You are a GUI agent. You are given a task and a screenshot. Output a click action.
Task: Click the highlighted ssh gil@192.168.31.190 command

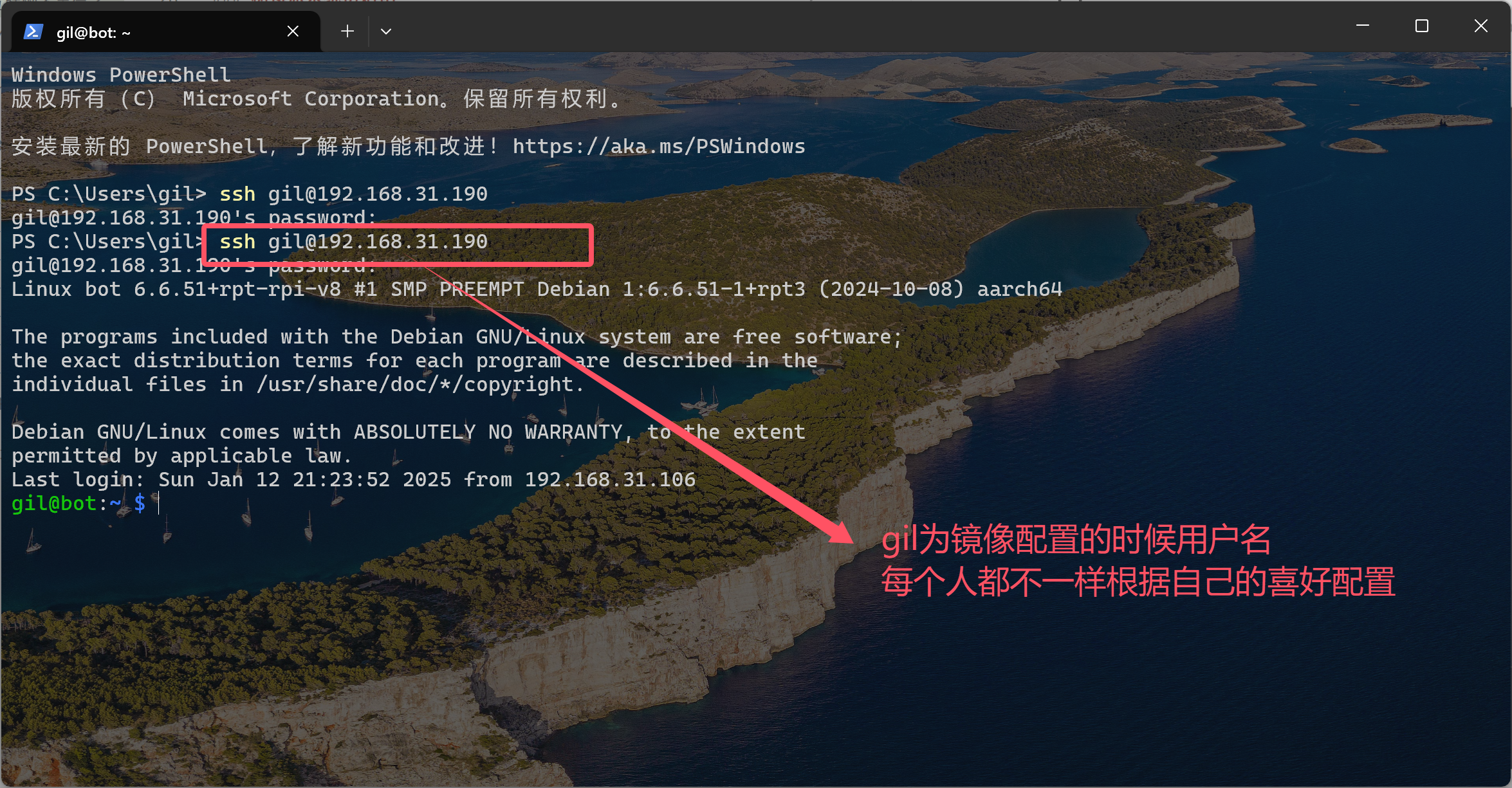click(353, 242)
